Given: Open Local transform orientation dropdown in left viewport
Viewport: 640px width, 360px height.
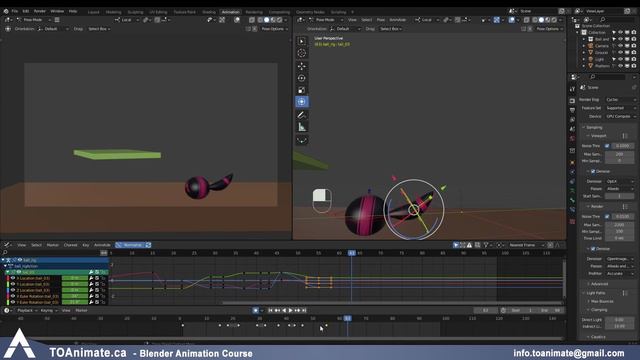Looking at the screenshot, I should (126, 20).
